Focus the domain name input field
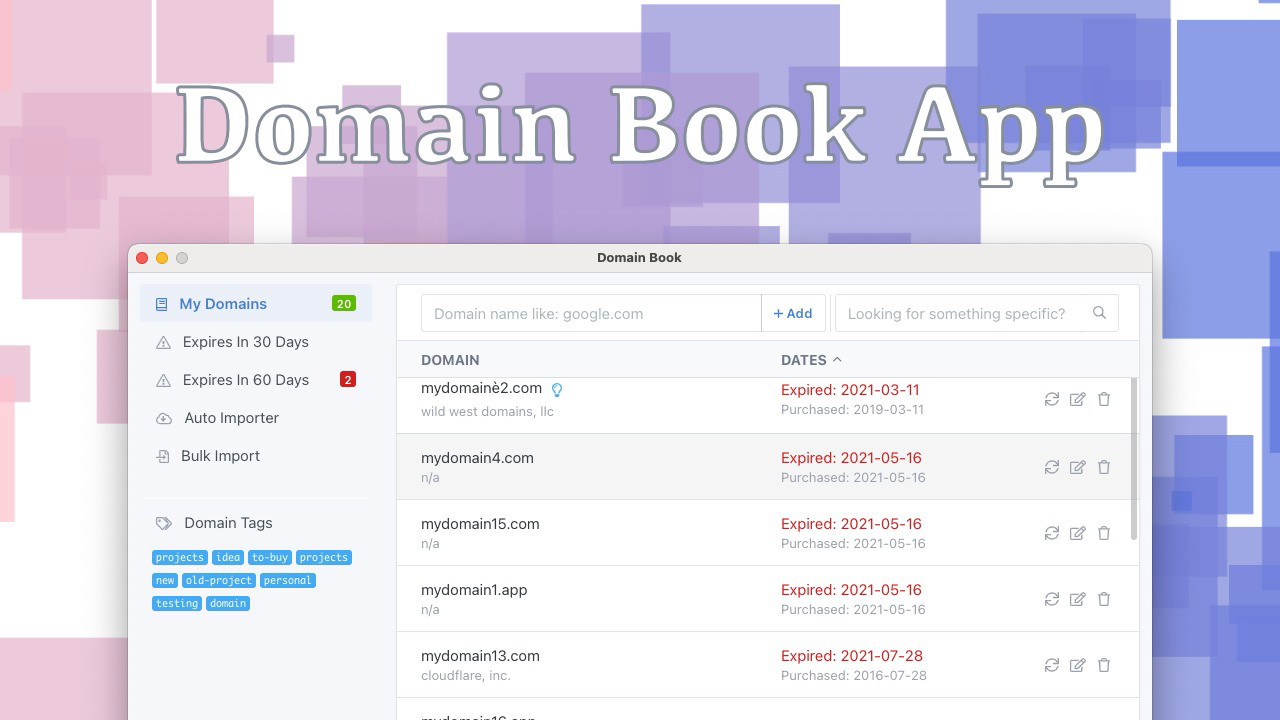Image resolution: width=1280 pixels, height=720 pixels. coord(591,313)
